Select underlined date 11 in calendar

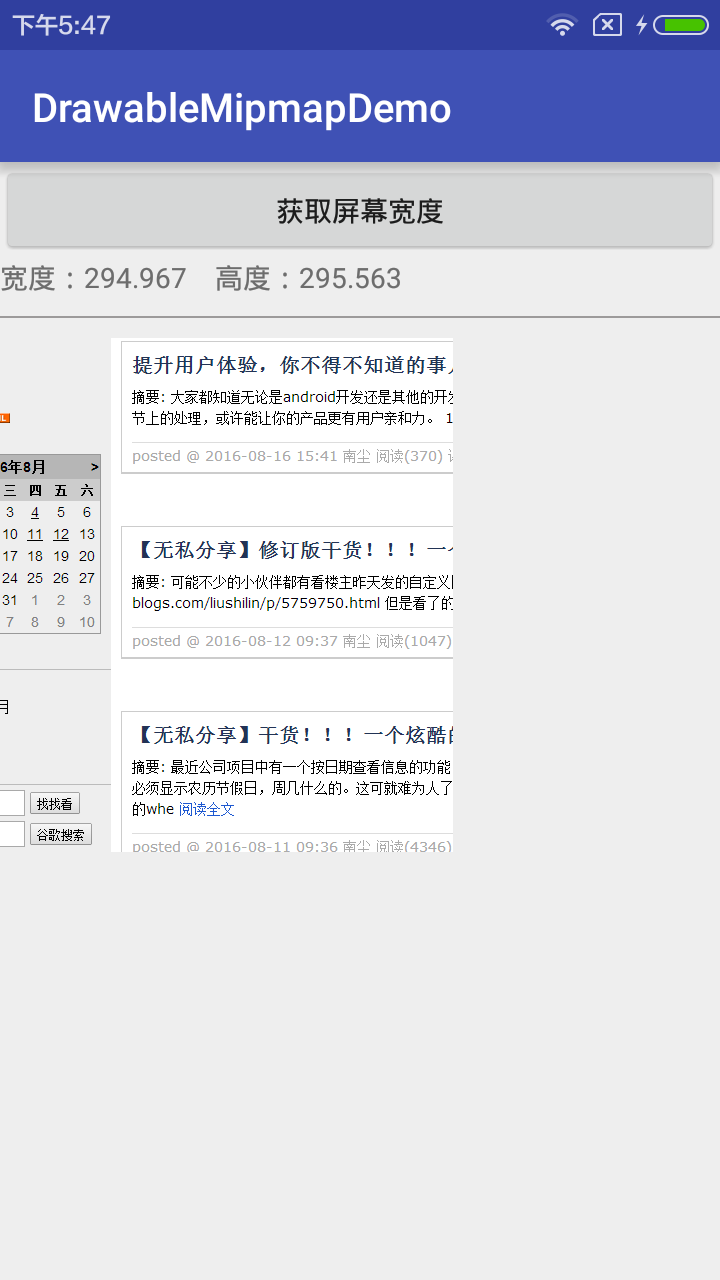pos(35,534)
